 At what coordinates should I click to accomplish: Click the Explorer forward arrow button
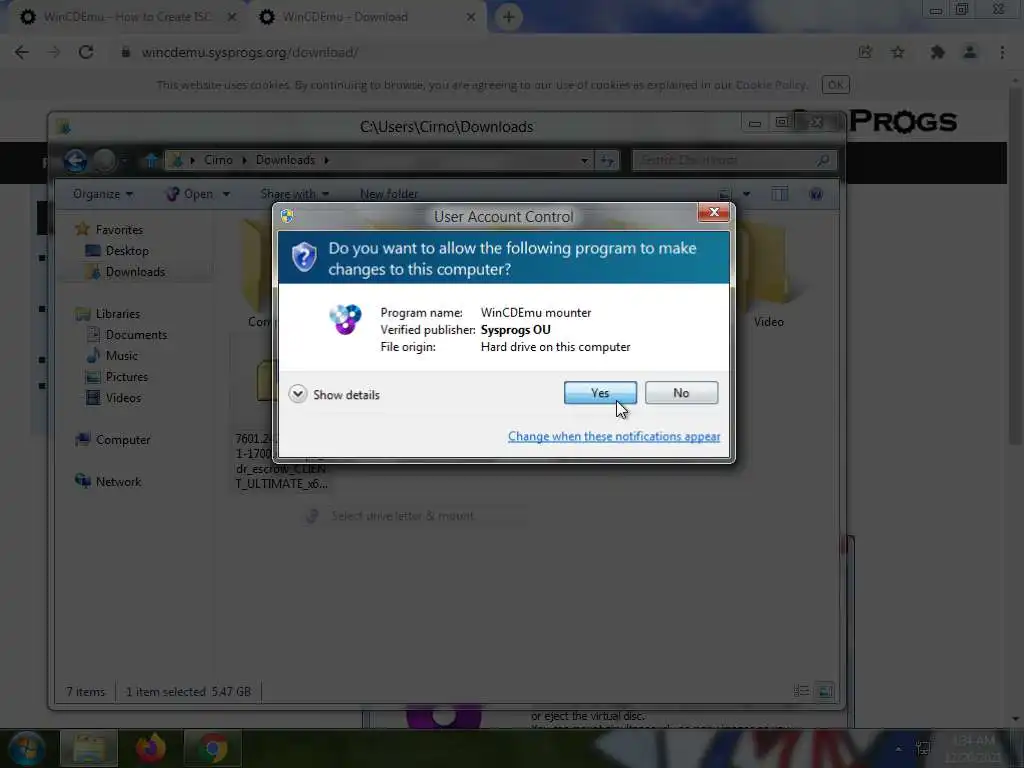tap(103, 160)
